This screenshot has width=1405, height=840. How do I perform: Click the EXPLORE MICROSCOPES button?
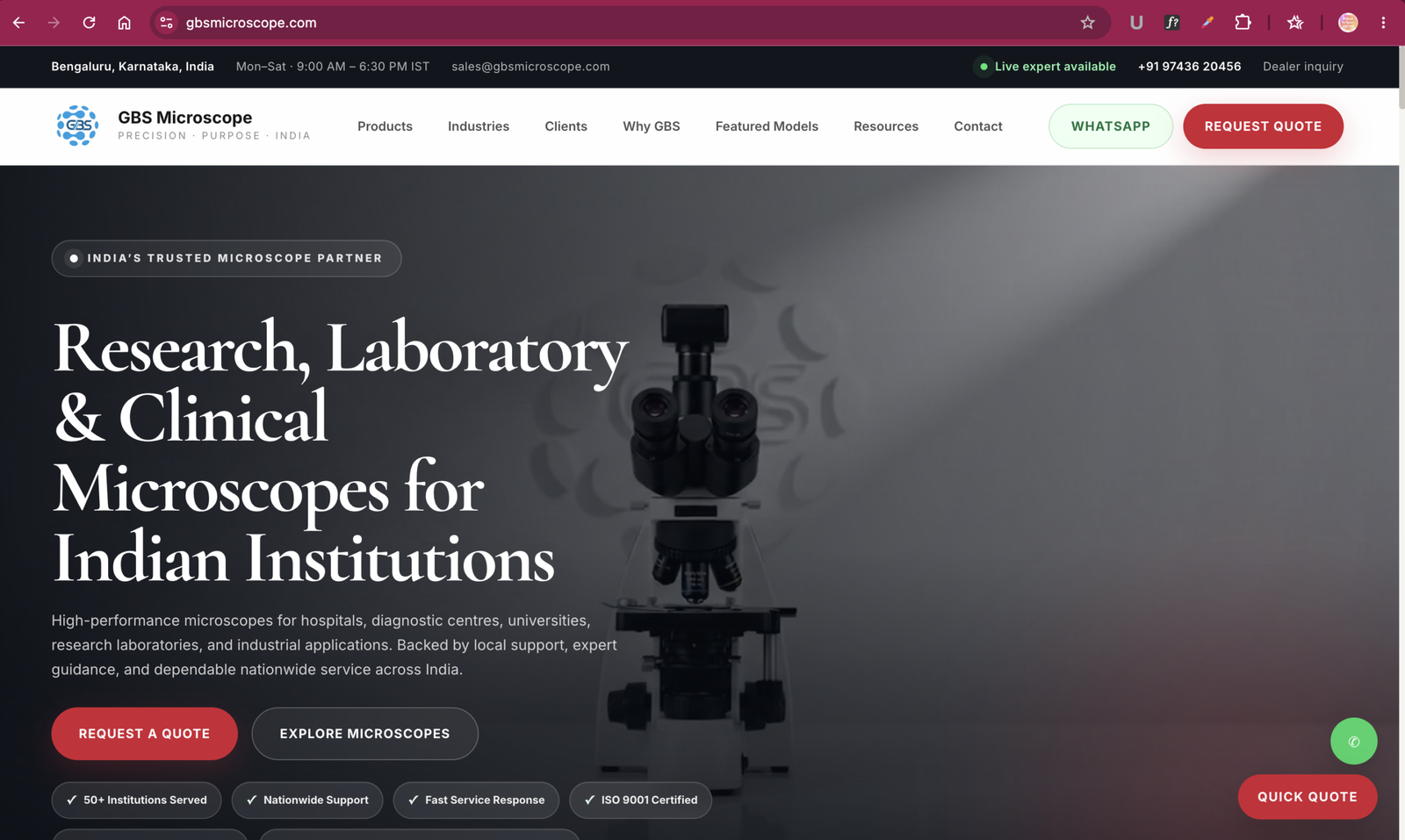364,734
